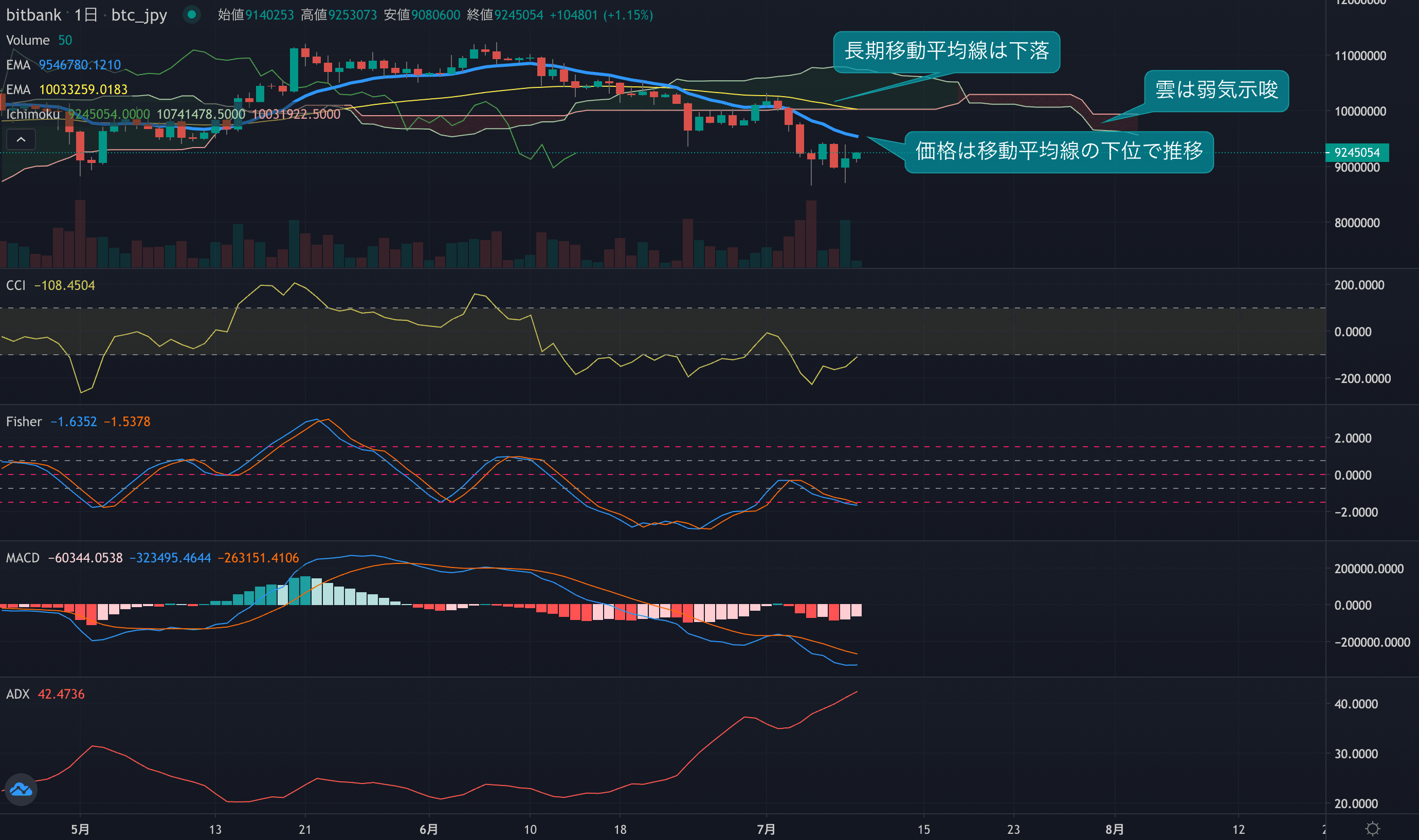Click the current price label 9245054
Viewport: 1419px width, 840px height.
[1356, 152]
